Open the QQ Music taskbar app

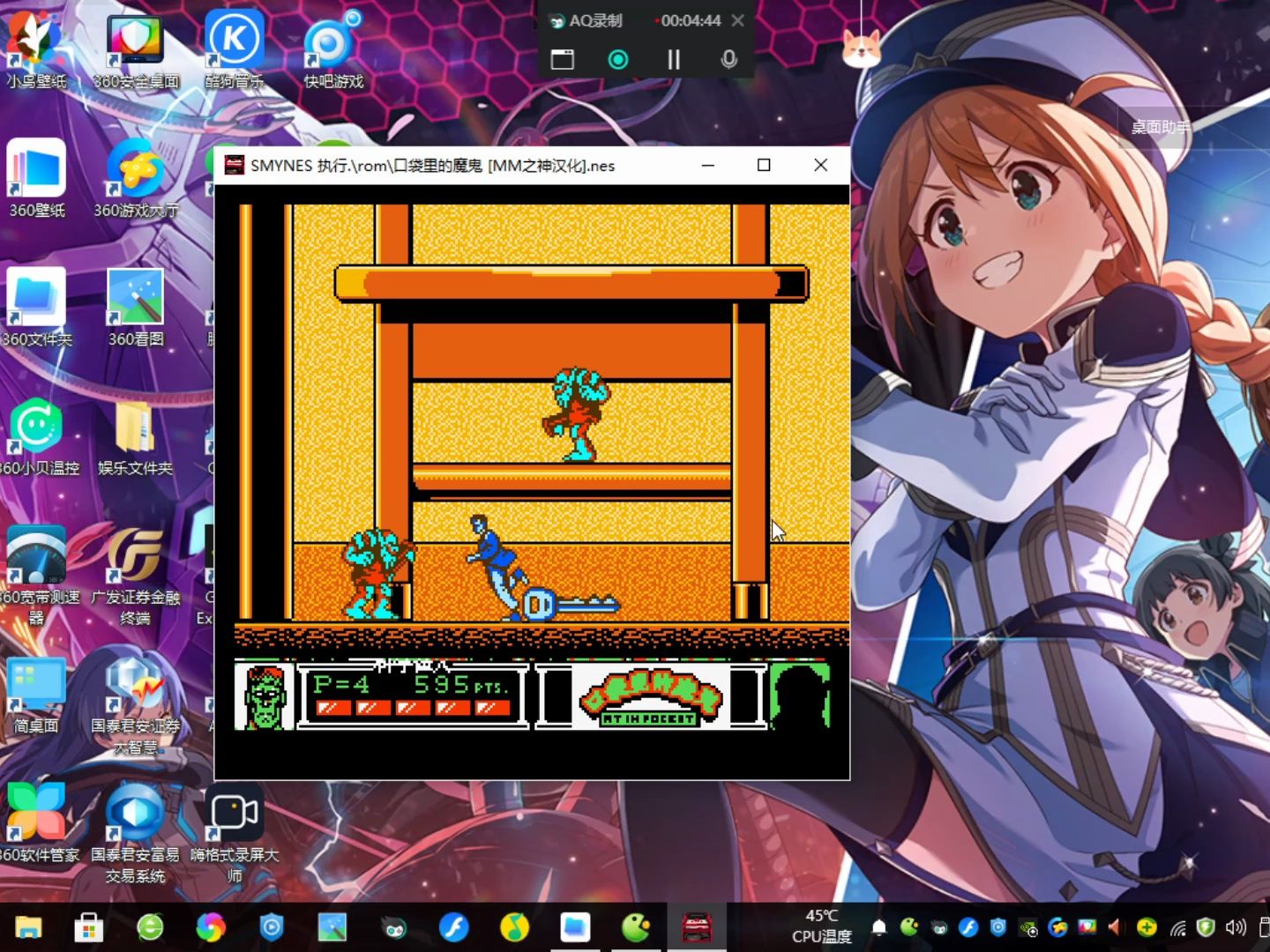514,927
